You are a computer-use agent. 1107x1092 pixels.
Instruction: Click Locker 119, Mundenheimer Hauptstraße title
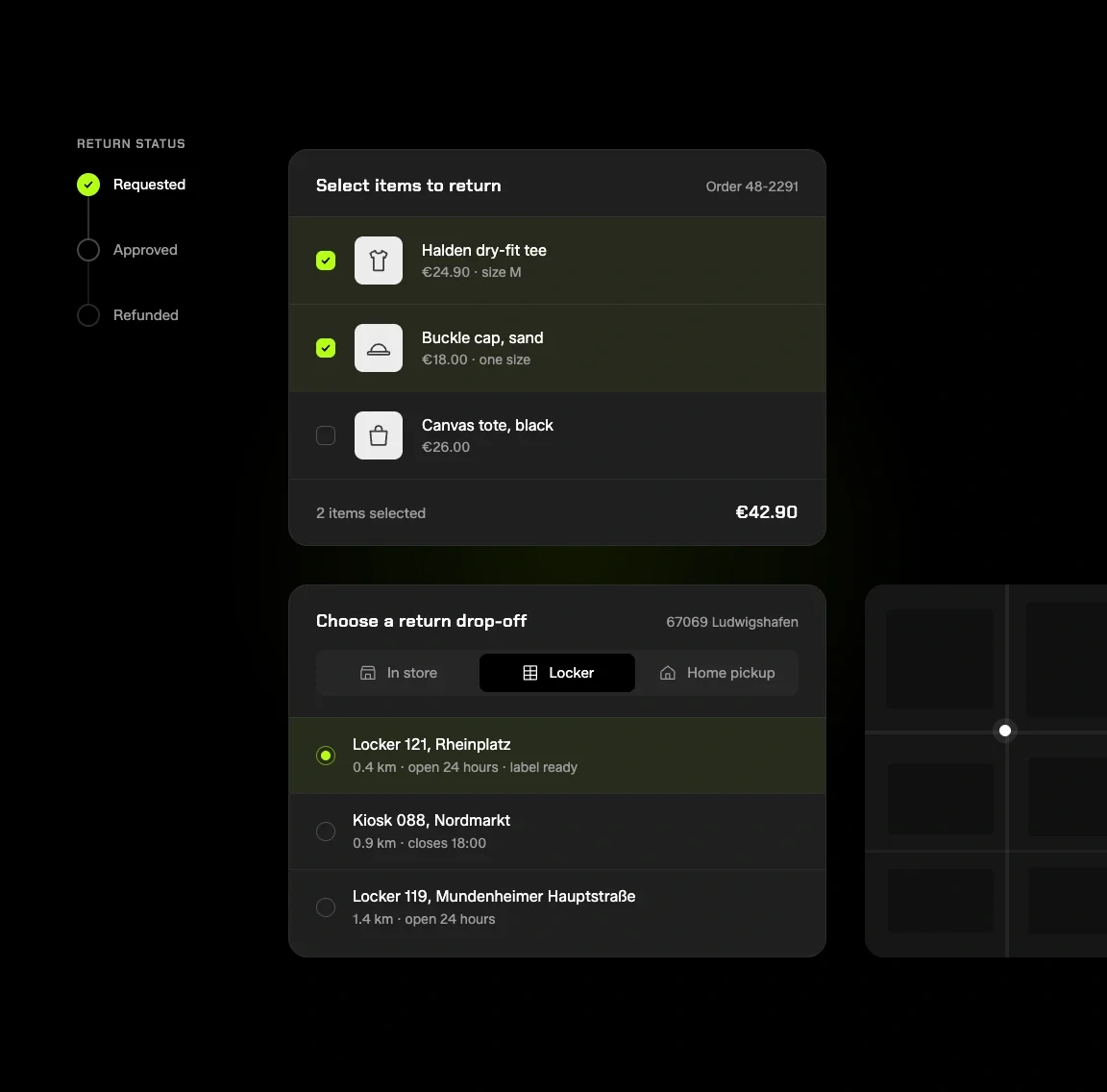point(494,896)
